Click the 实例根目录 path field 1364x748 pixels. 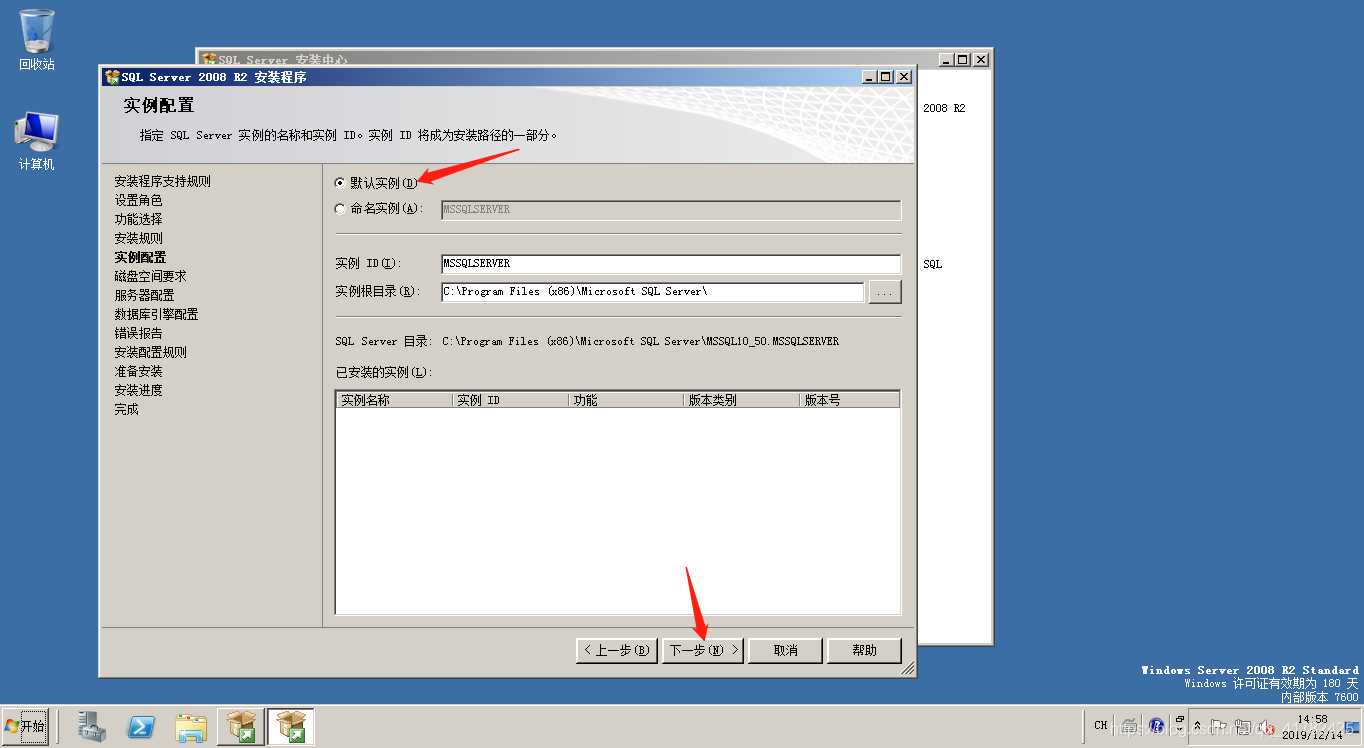(652, 292)
